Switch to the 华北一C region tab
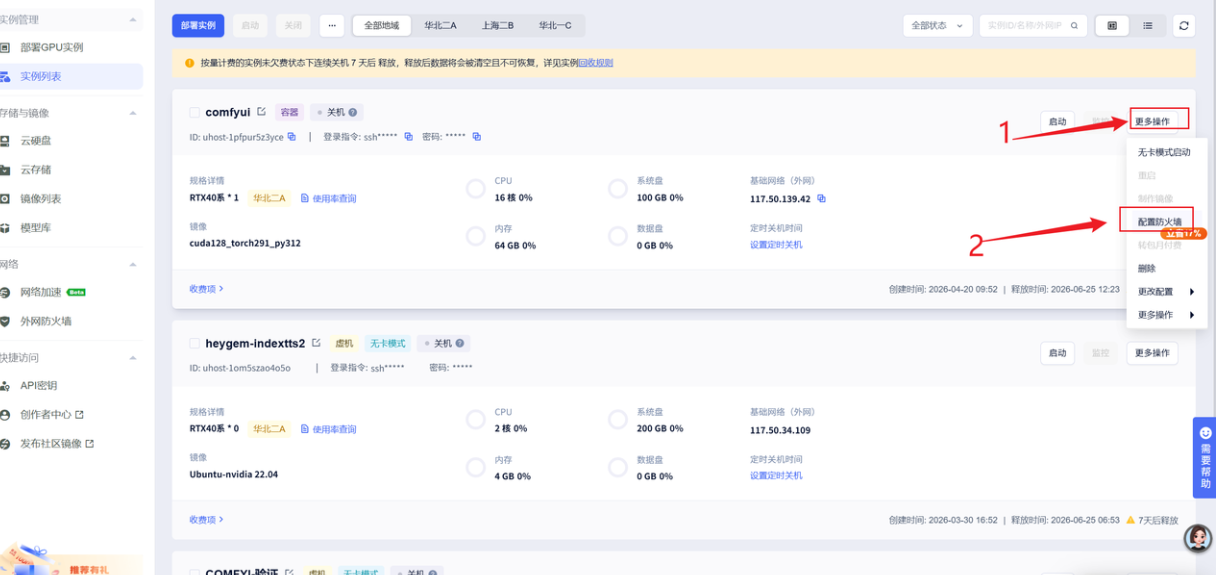This screenshot has width=1216, height=575. pos(555,26)
